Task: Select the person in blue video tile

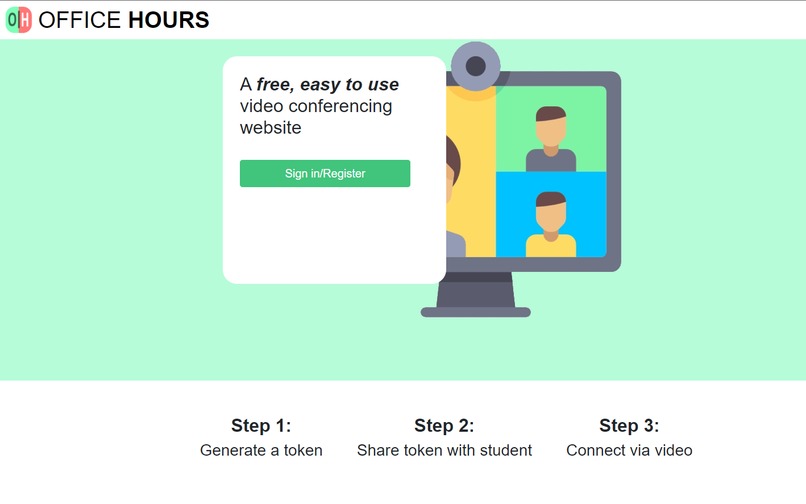Action: [551, 224]
